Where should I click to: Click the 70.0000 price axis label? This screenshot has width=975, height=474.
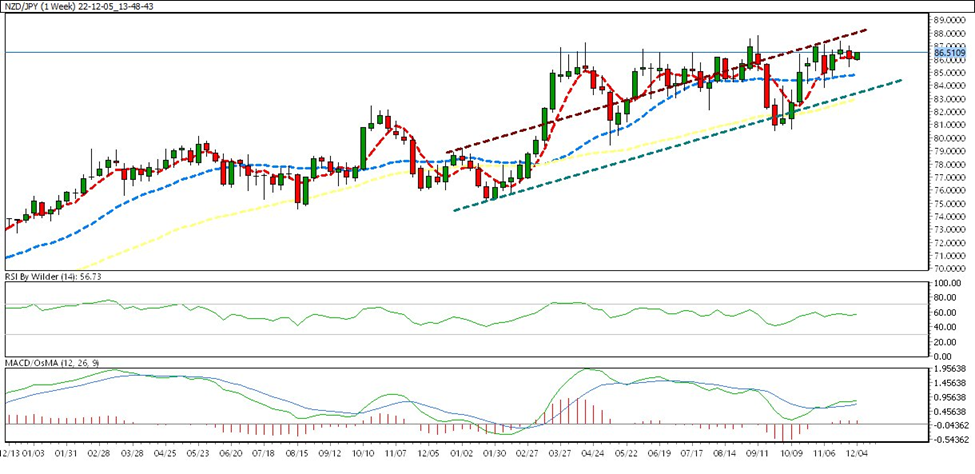click(947, 268)
